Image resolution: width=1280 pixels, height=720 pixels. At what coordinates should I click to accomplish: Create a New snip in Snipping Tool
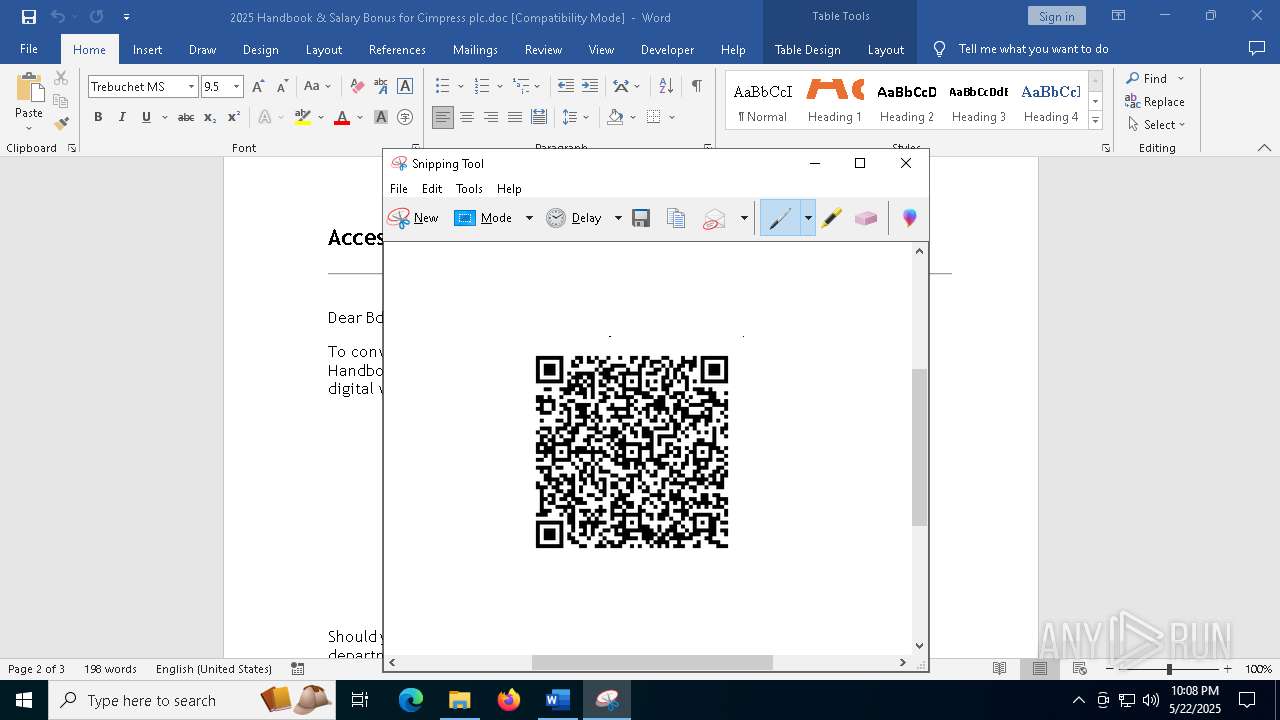pos(413,218)
